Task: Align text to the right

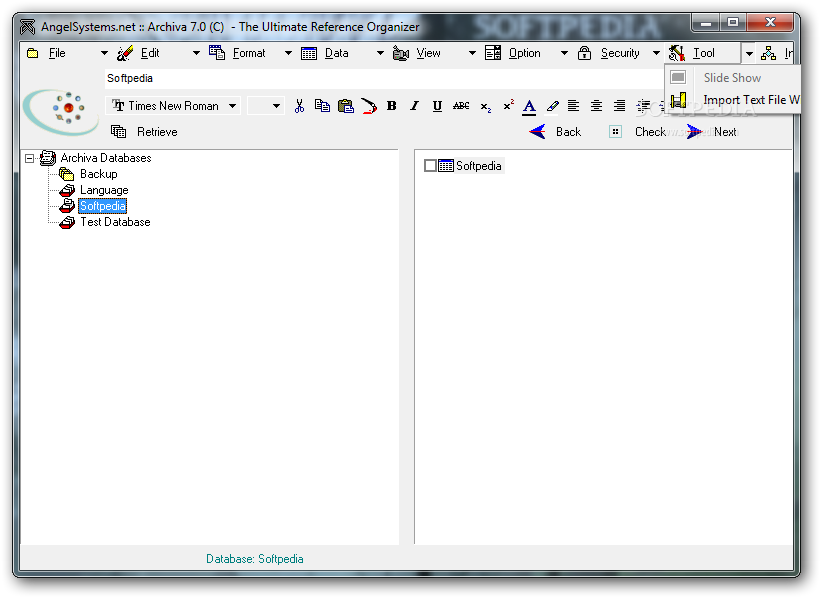Action: tap(619, 106)
